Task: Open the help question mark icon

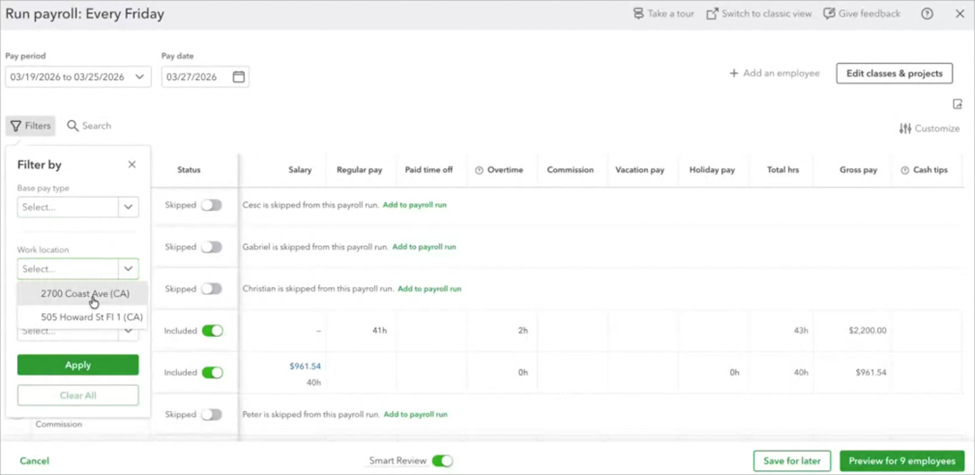Action: 927,14
